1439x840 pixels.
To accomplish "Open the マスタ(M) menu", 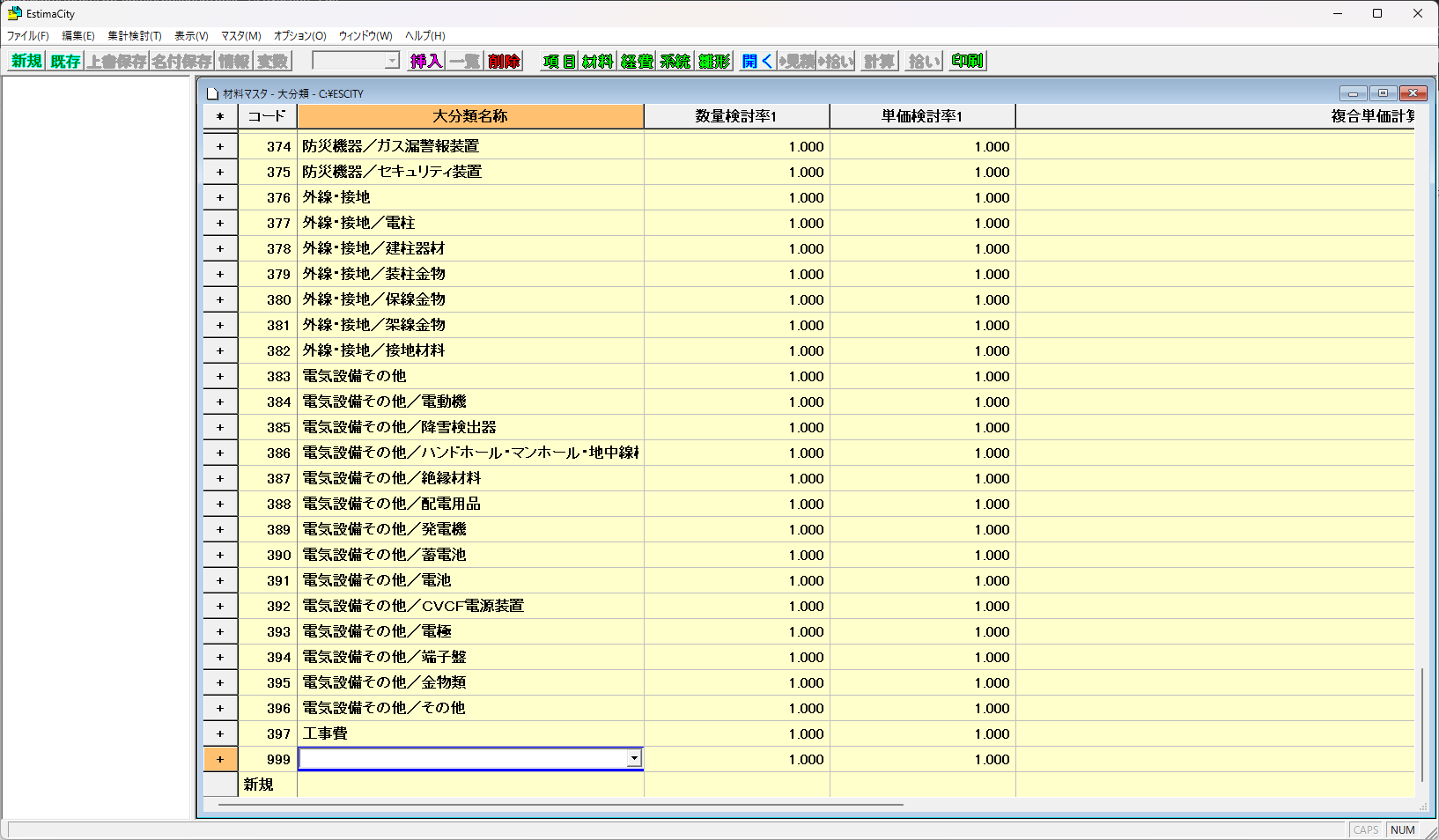I will [x=240, y=36].
